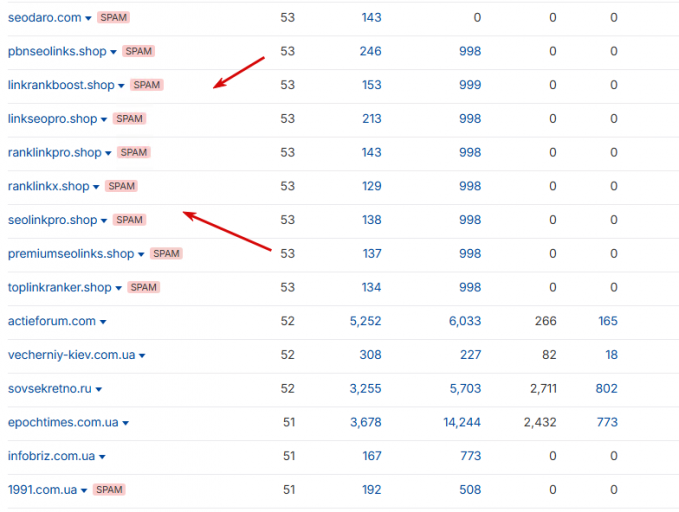Expand dropdown arrow next to sovsekretno.ru
The width and height of the screenshot is (679, 512).
click(99, 389)
